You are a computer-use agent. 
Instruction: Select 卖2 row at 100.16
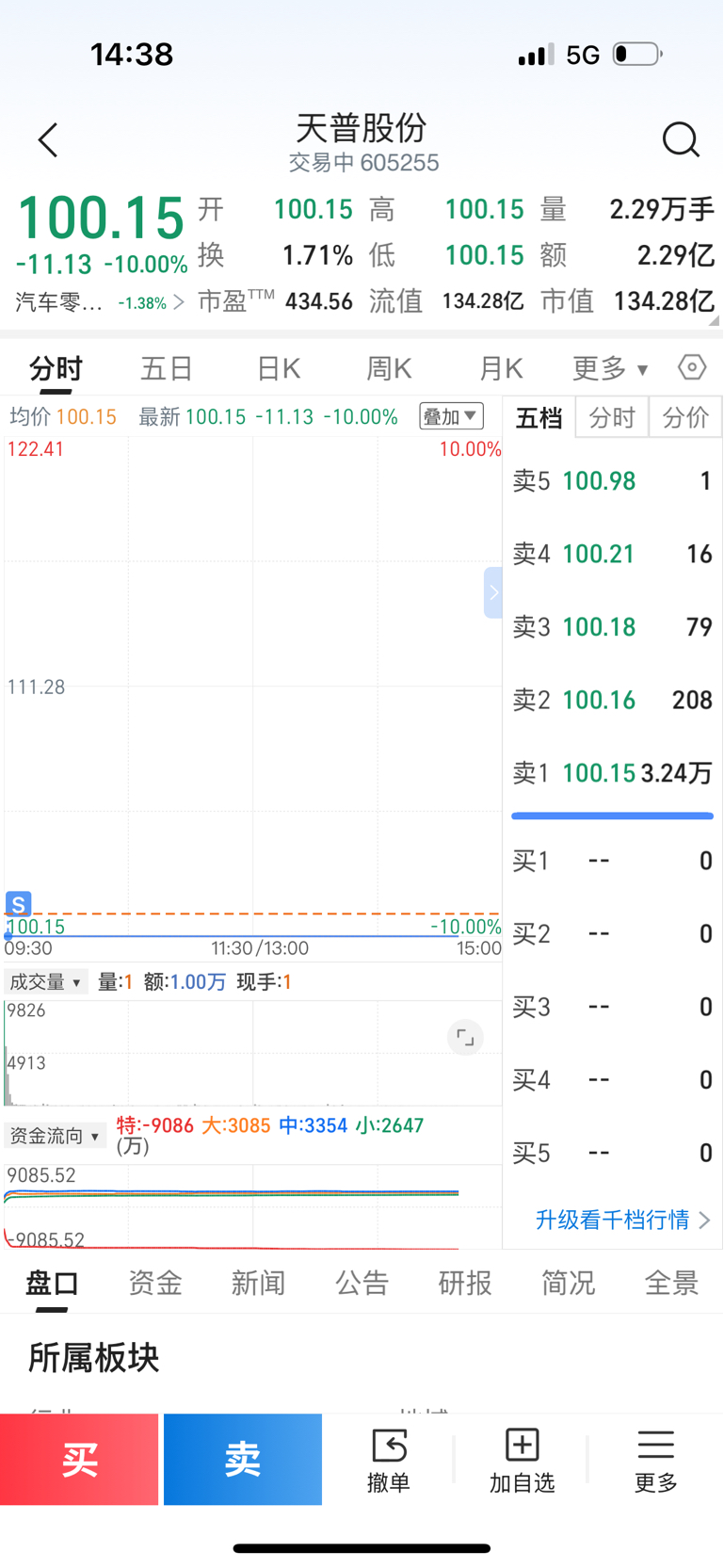[612, 700]
